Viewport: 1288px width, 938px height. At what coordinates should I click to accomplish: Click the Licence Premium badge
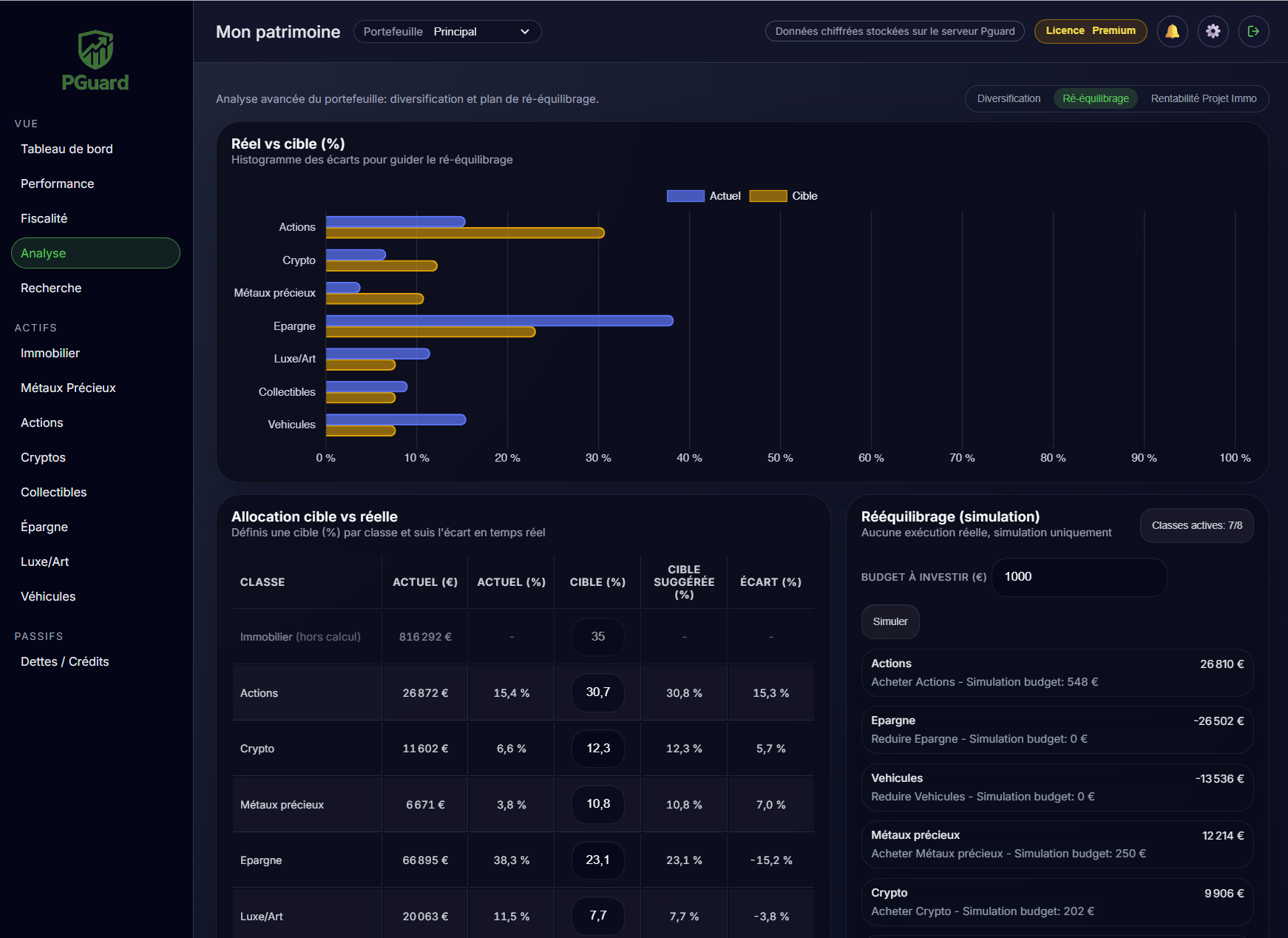pos(1090,31)
